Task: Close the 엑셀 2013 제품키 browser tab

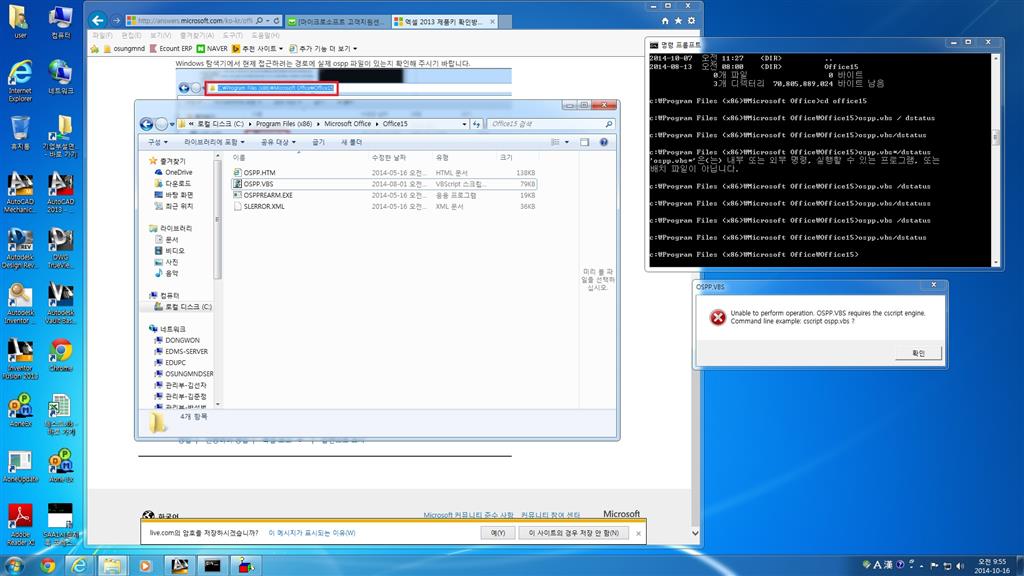Action: (492, 22)
